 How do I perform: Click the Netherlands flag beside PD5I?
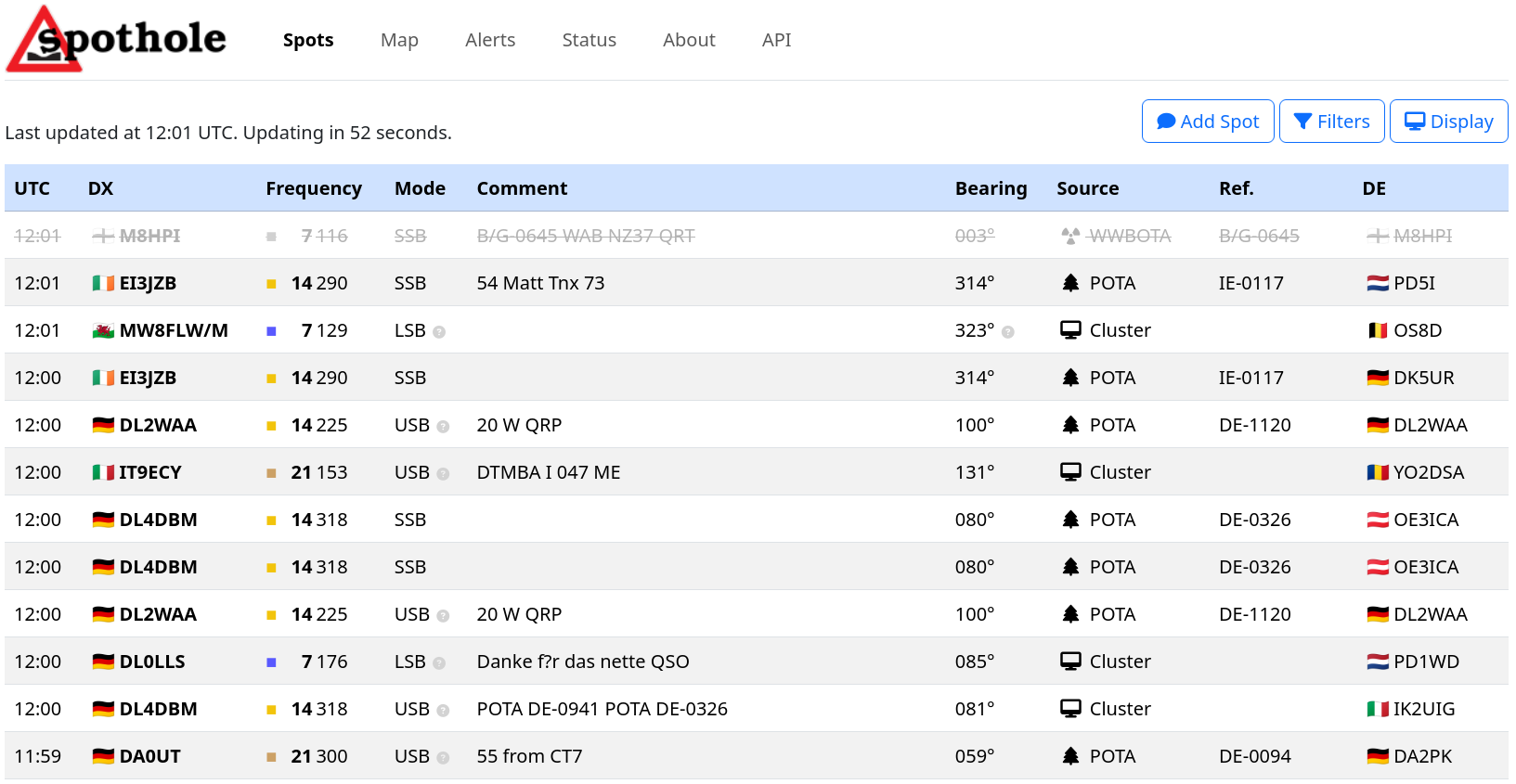(x=1378, y=283)
